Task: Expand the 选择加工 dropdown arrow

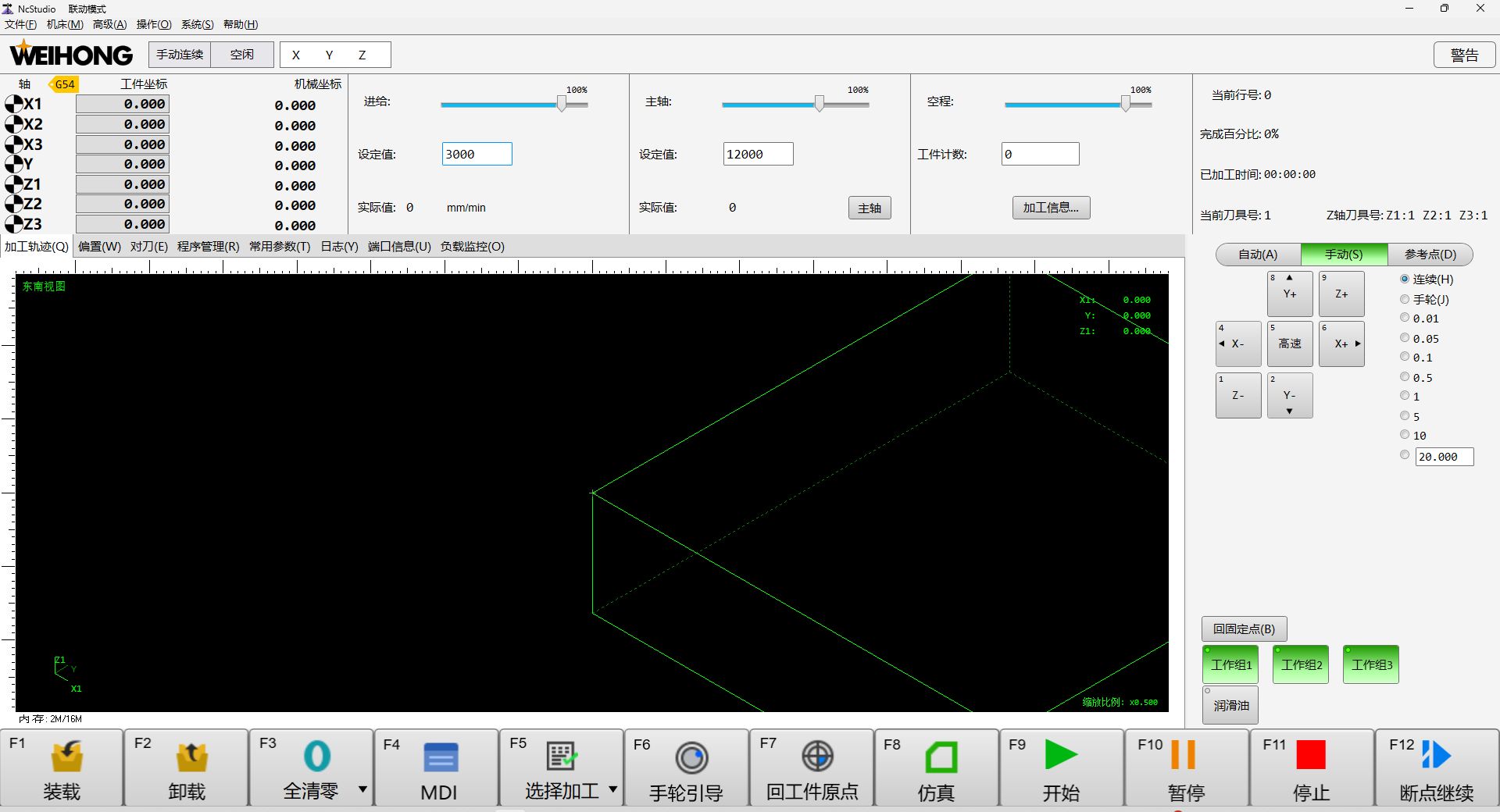Action: coord(612,789)
